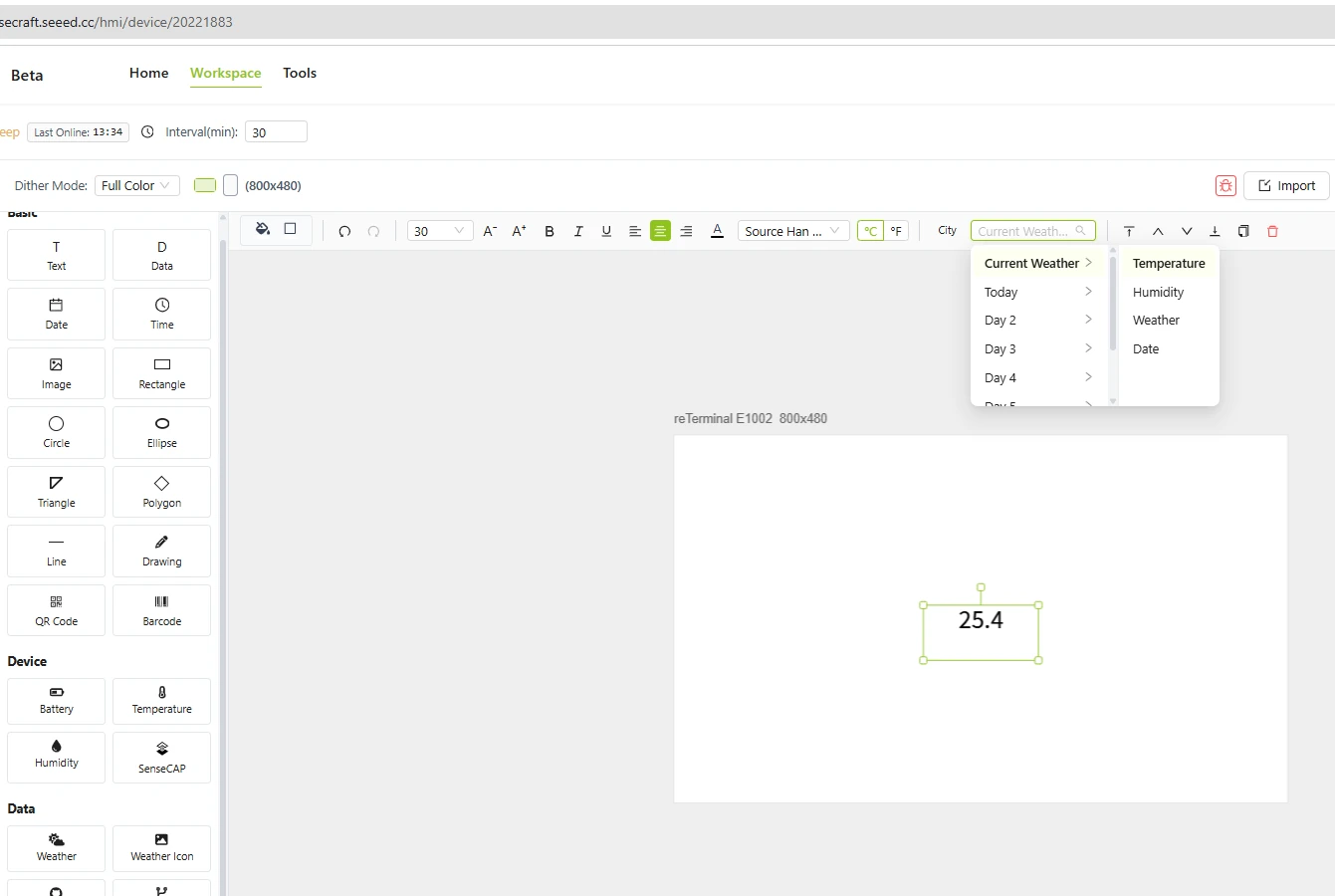The width and height of the screenshot is (1335, 896).
Task: Open the text color picker
Action: click(x=717, y=231)
